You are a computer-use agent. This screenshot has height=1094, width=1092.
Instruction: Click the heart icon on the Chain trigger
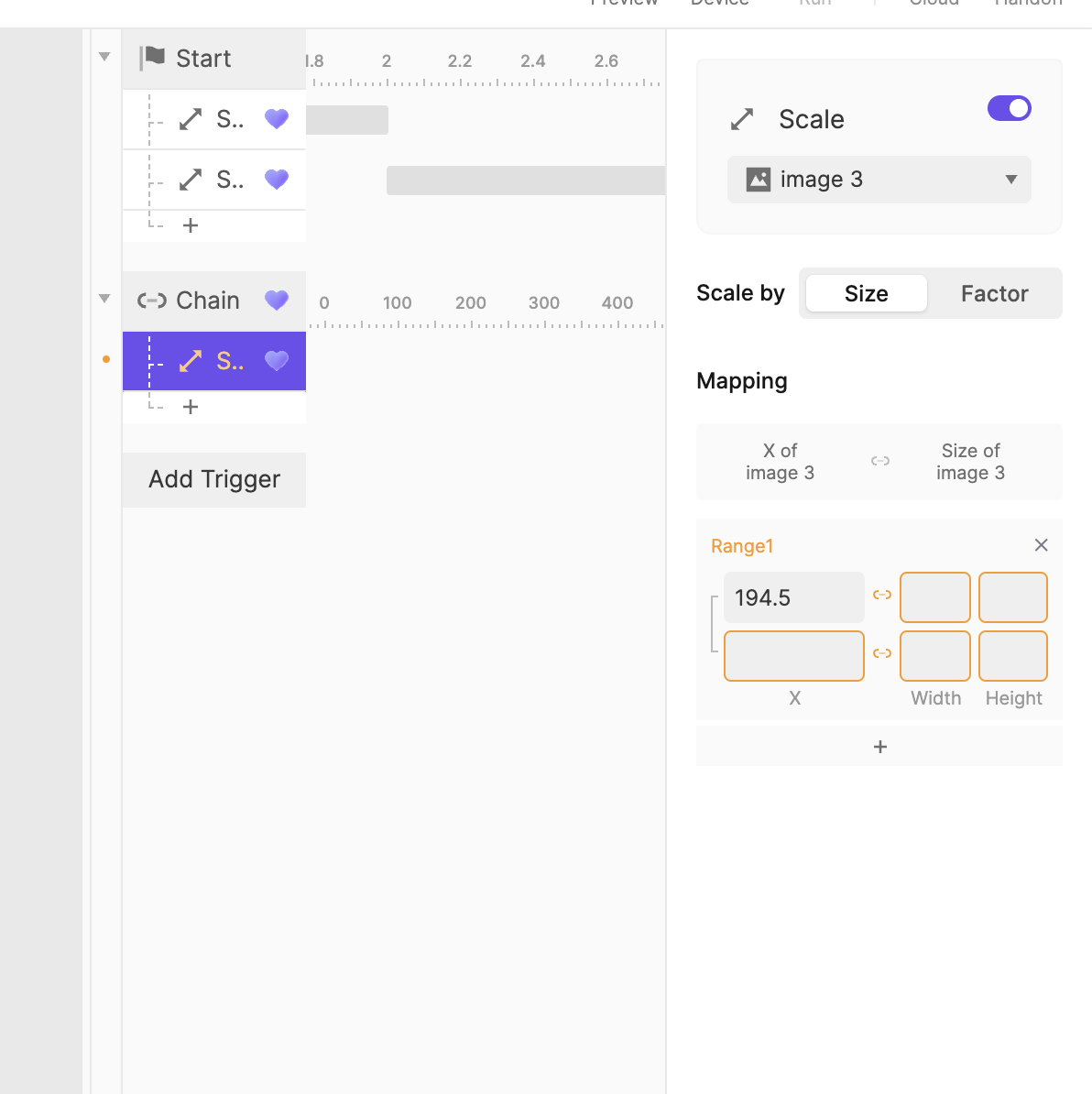[277, 301]
